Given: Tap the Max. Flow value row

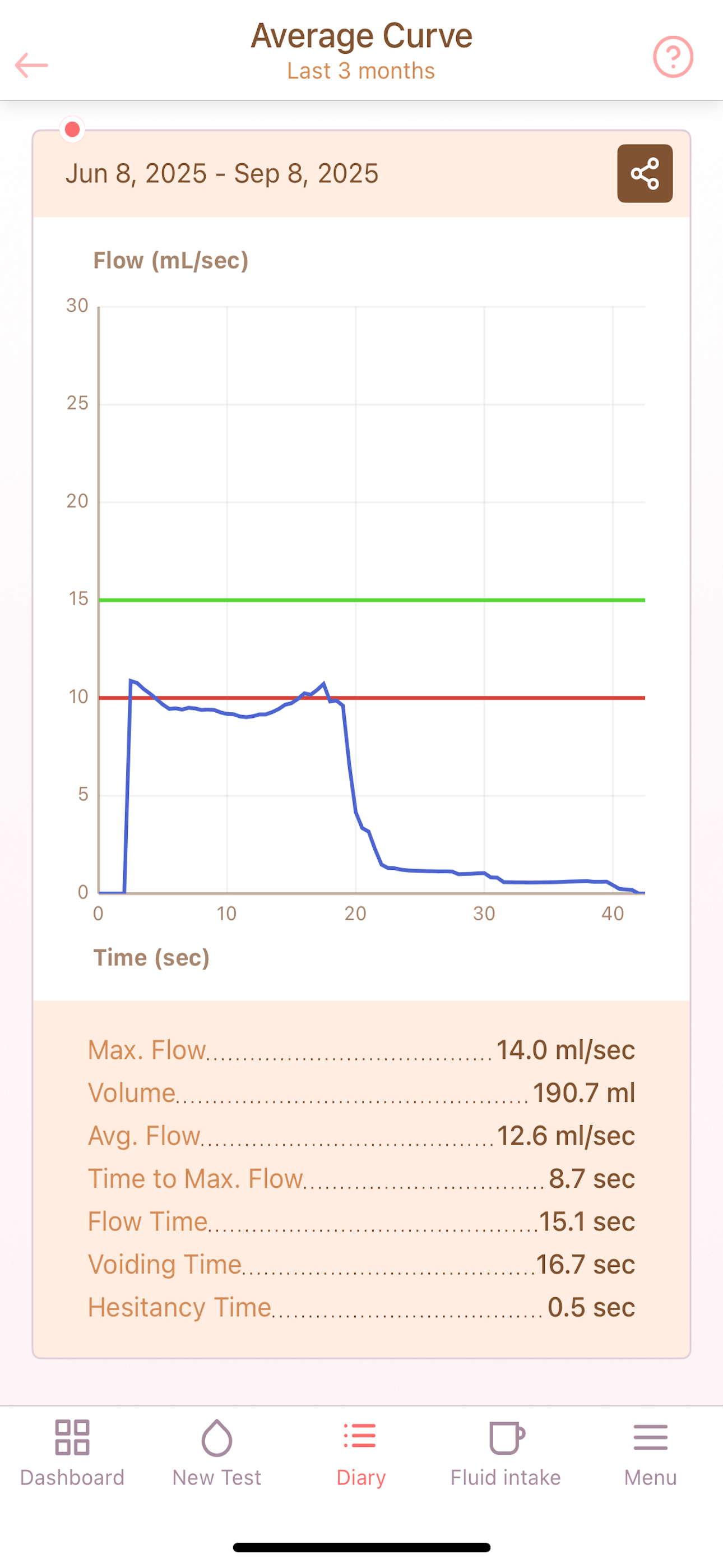Looking at the screenshot, I should 361,1050.
